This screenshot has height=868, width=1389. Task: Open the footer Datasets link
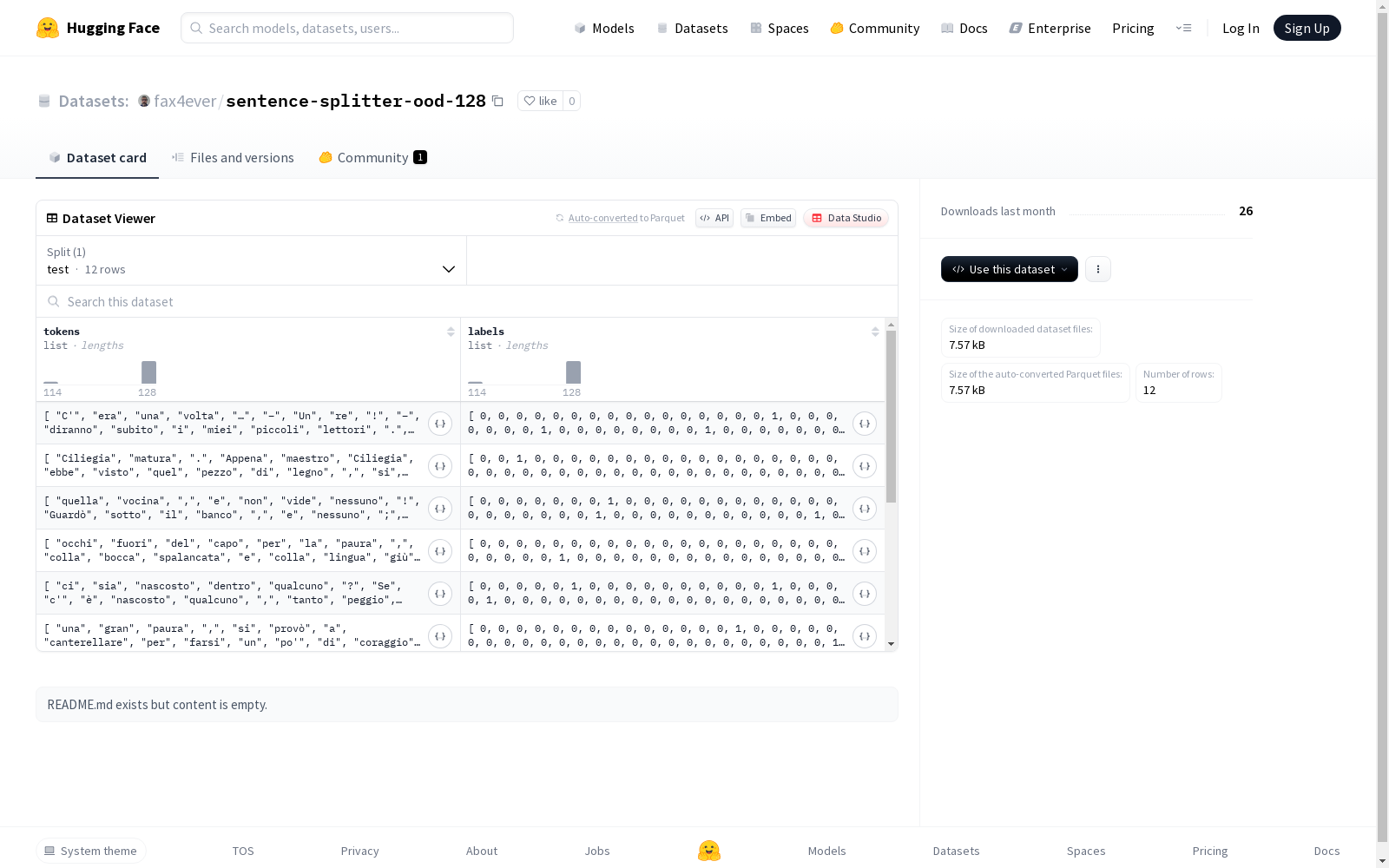point(957,851)
